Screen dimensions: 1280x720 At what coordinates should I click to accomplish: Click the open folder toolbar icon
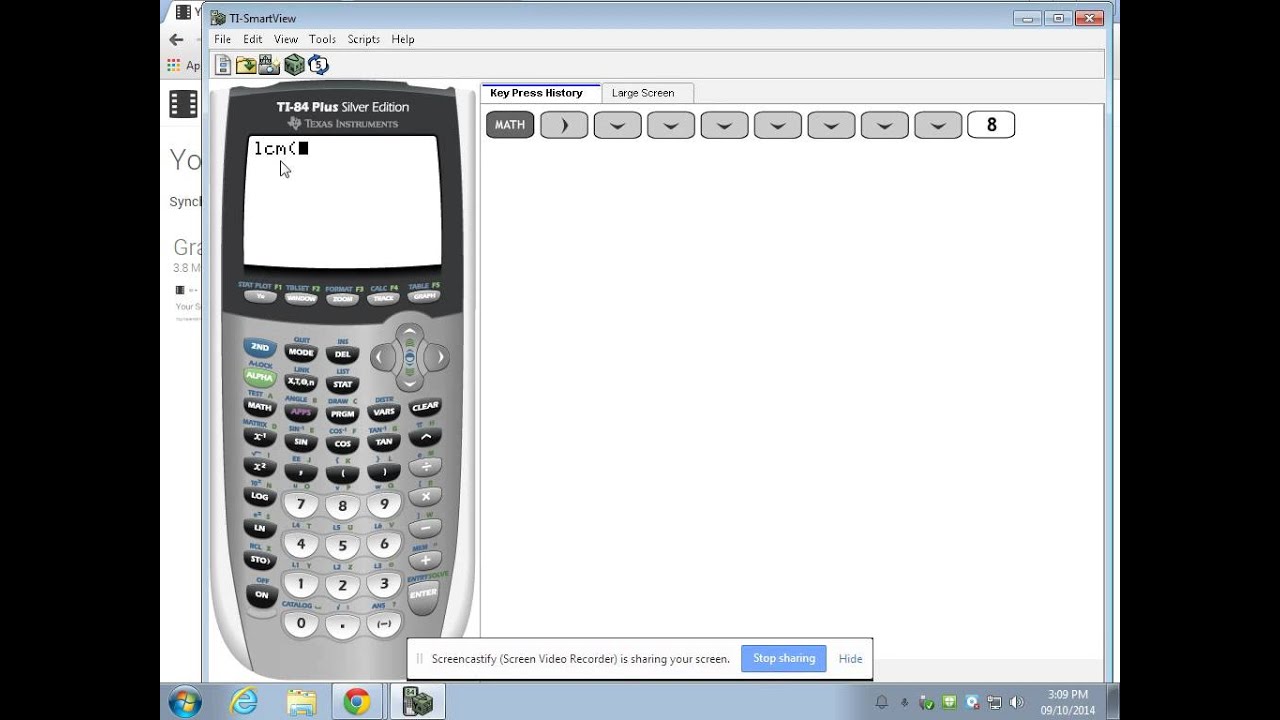pos(246,65)
